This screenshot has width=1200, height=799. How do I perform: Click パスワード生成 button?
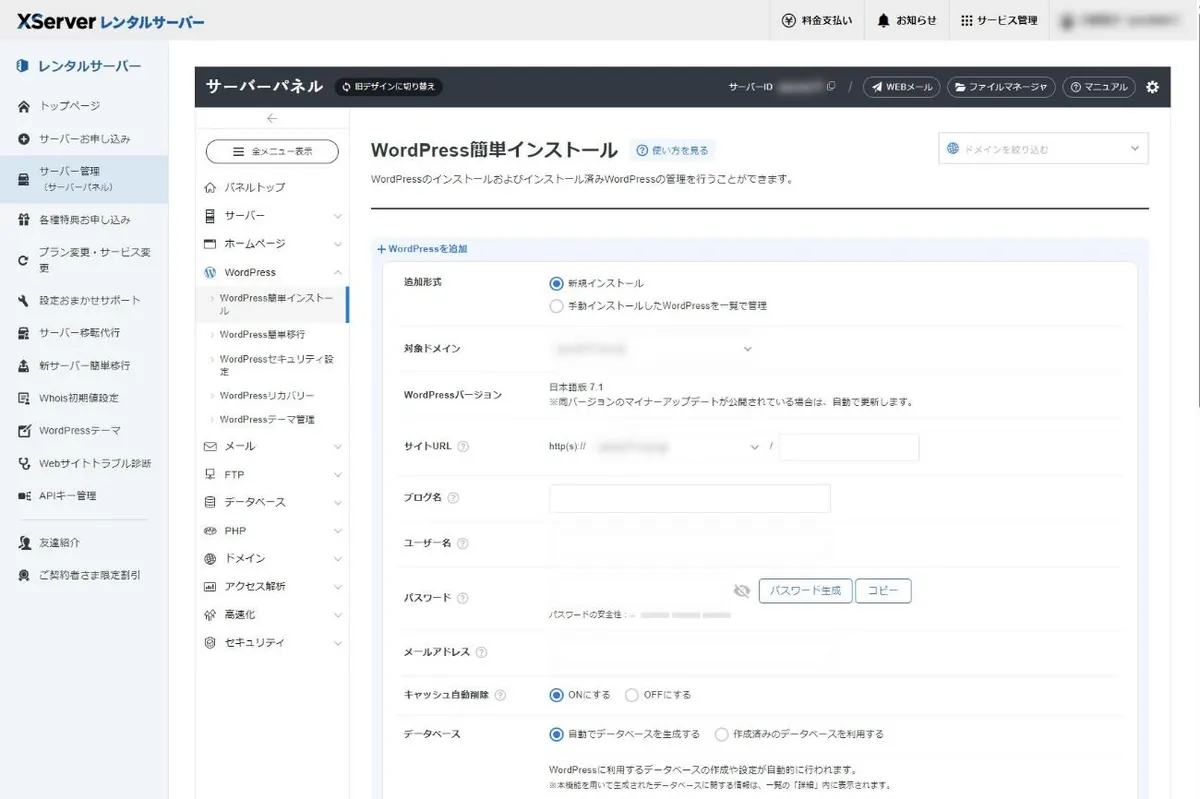tap(805, 591)
